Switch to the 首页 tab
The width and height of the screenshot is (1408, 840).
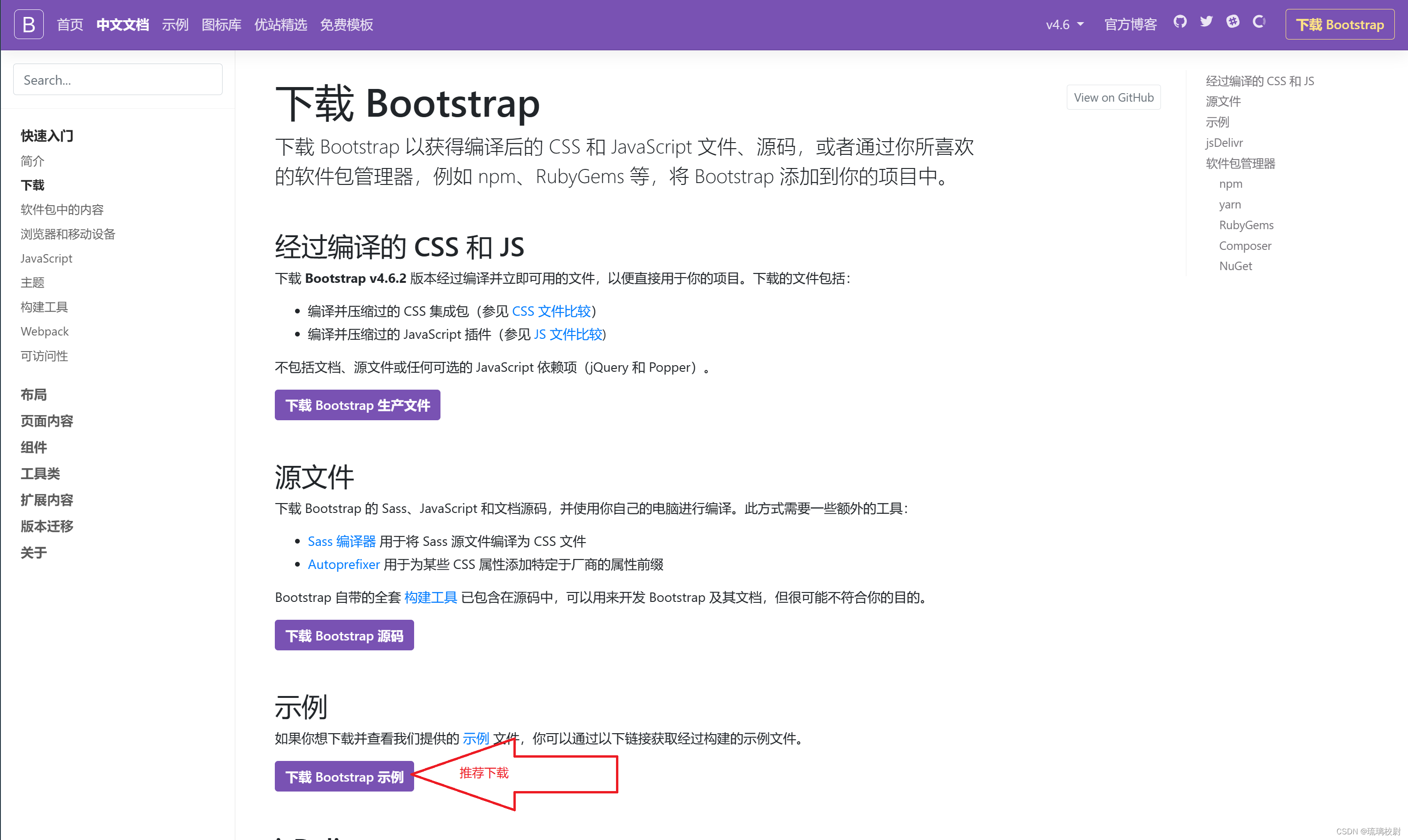tap(70, 24)
